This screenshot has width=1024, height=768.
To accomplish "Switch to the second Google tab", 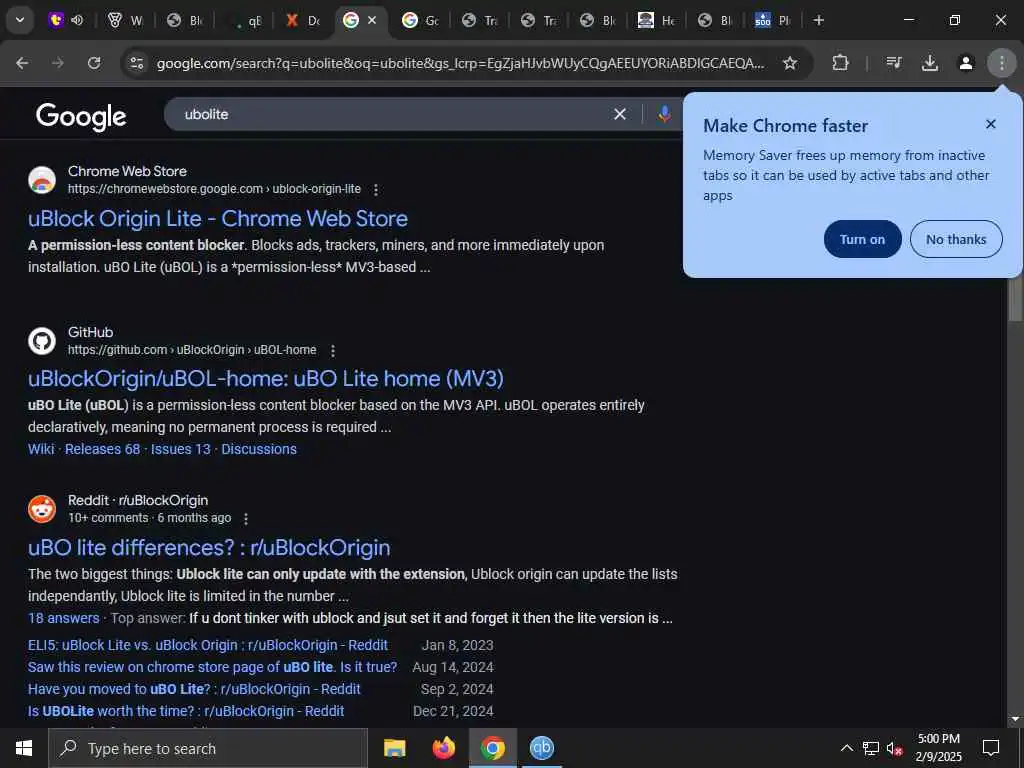I will [420, 20].
